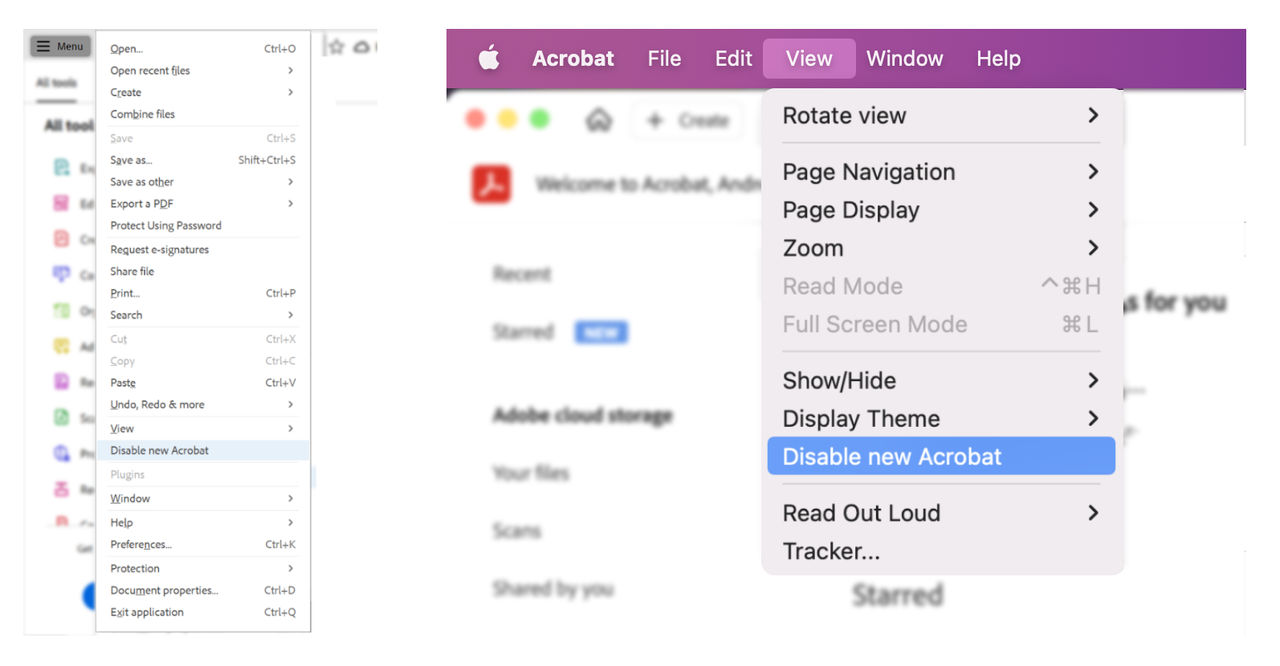The height and width of the screenshot is (666, 1280).
Task: Open the hamburger Menu button
Action: (59, 45)
